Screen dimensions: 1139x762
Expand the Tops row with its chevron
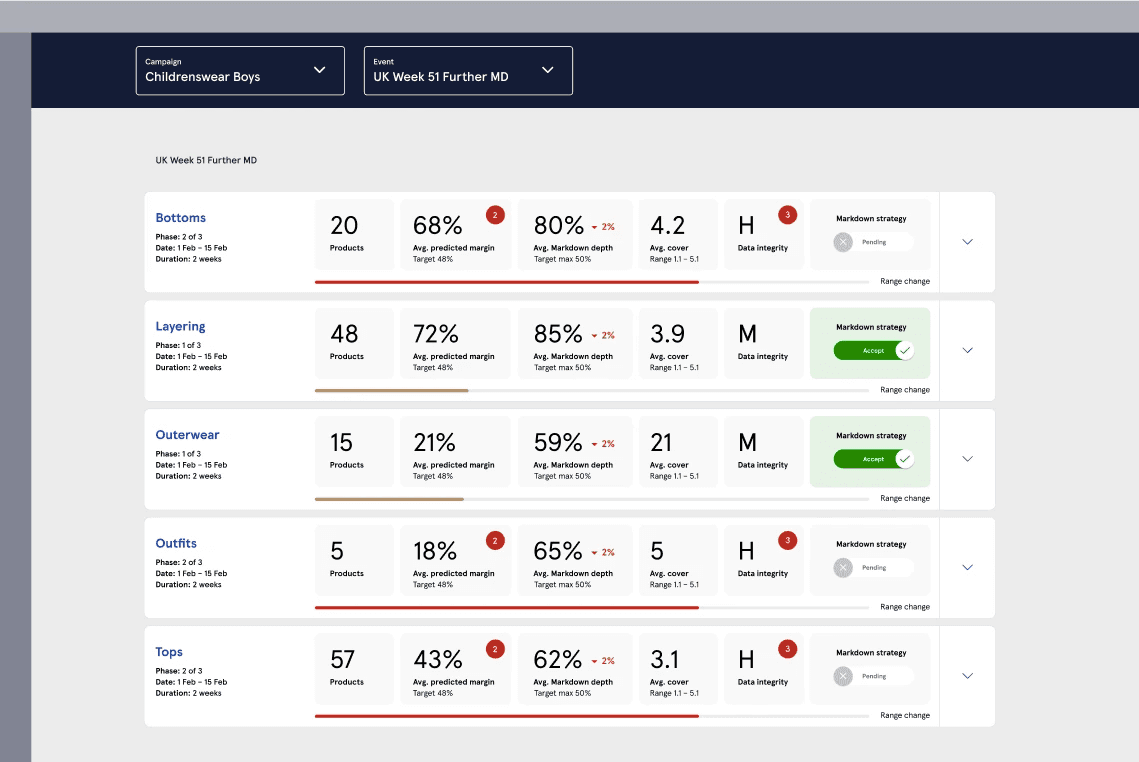(968, 676)
